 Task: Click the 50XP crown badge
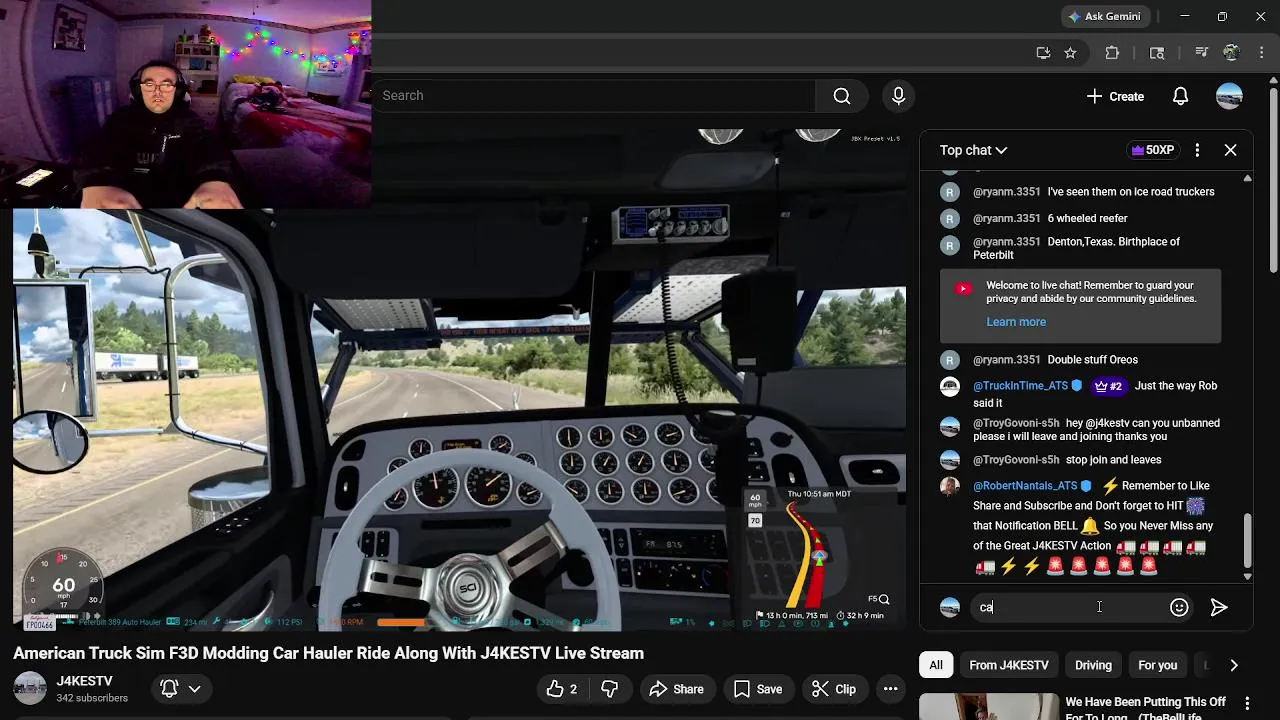(1152, 150)
